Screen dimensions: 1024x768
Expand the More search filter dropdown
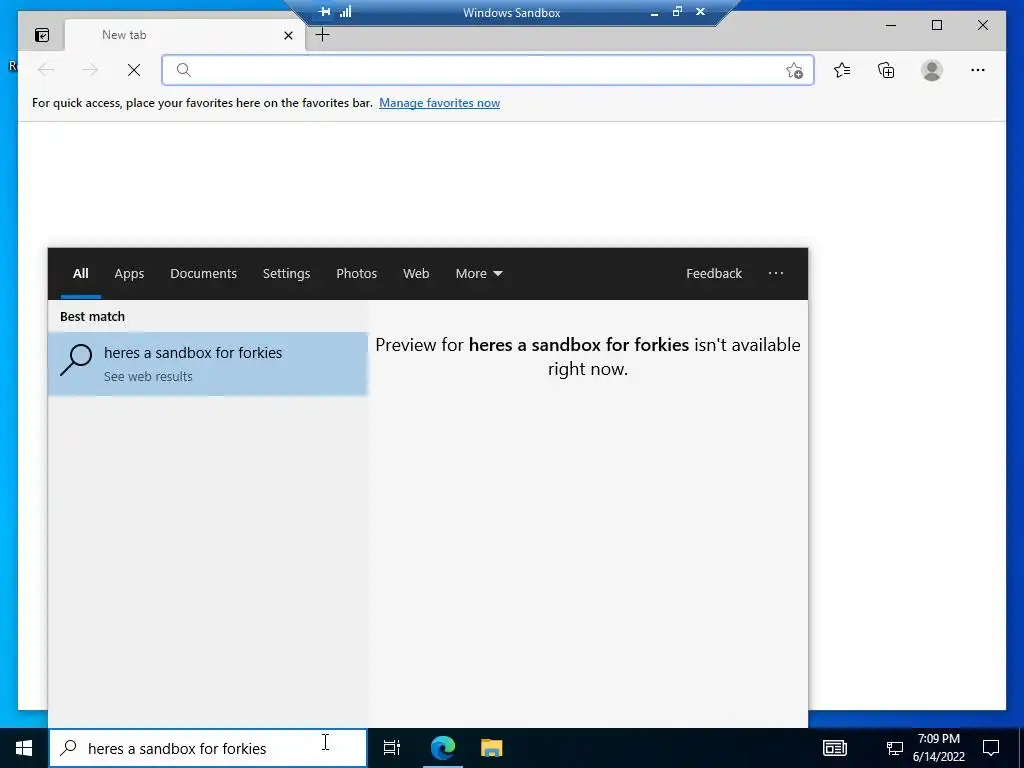click(479, 274)
